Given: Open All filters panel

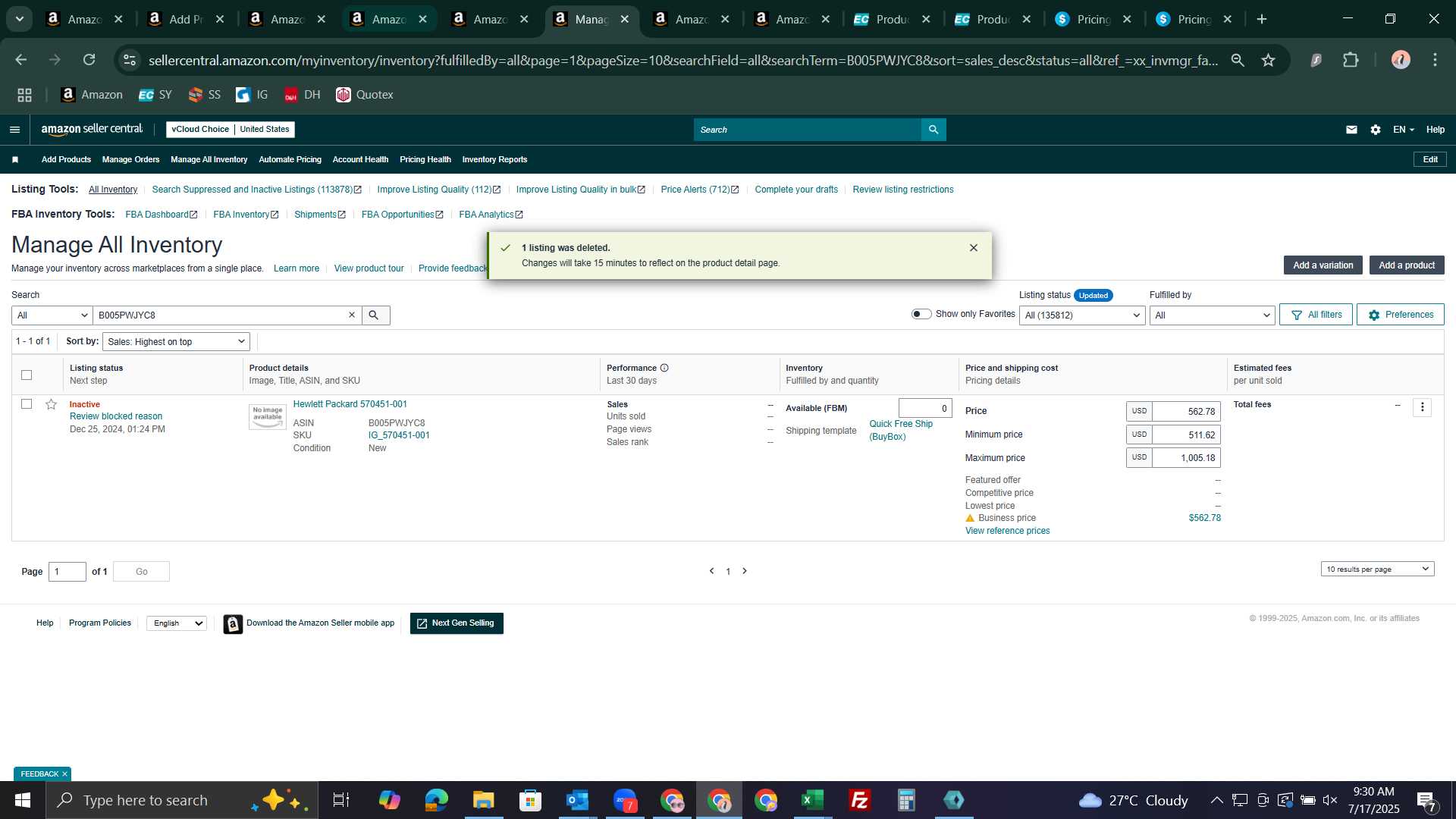Looking at the screenshot, I should (1316, 315).
